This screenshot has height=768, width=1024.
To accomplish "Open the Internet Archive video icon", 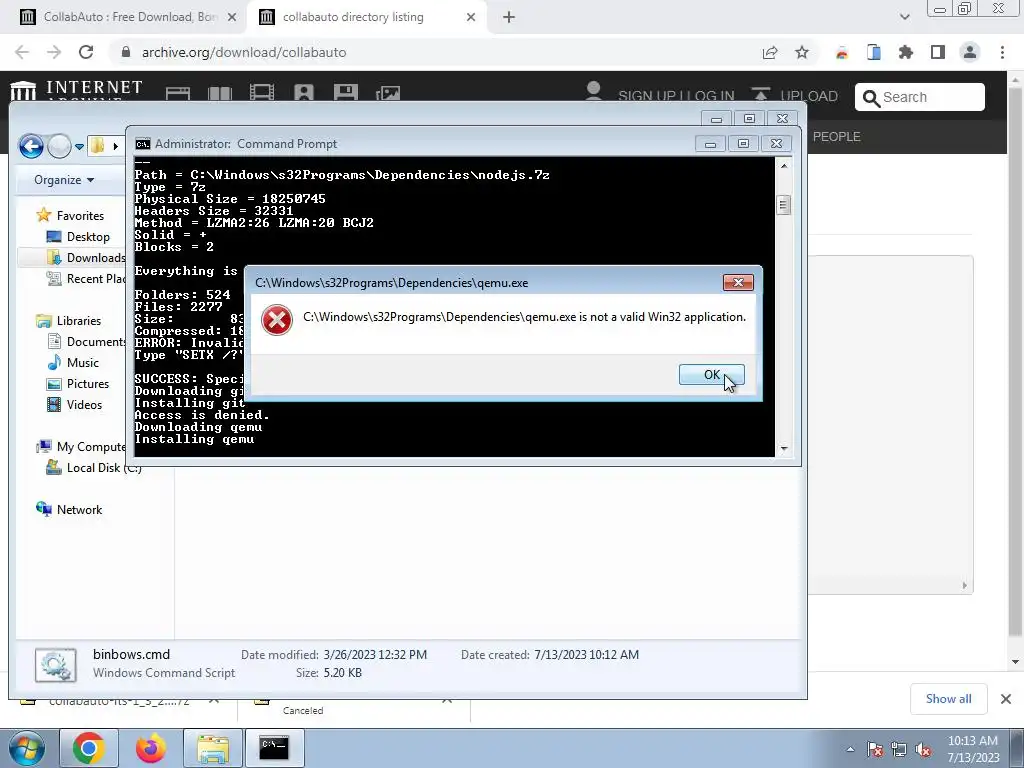I will click(262, 93).
